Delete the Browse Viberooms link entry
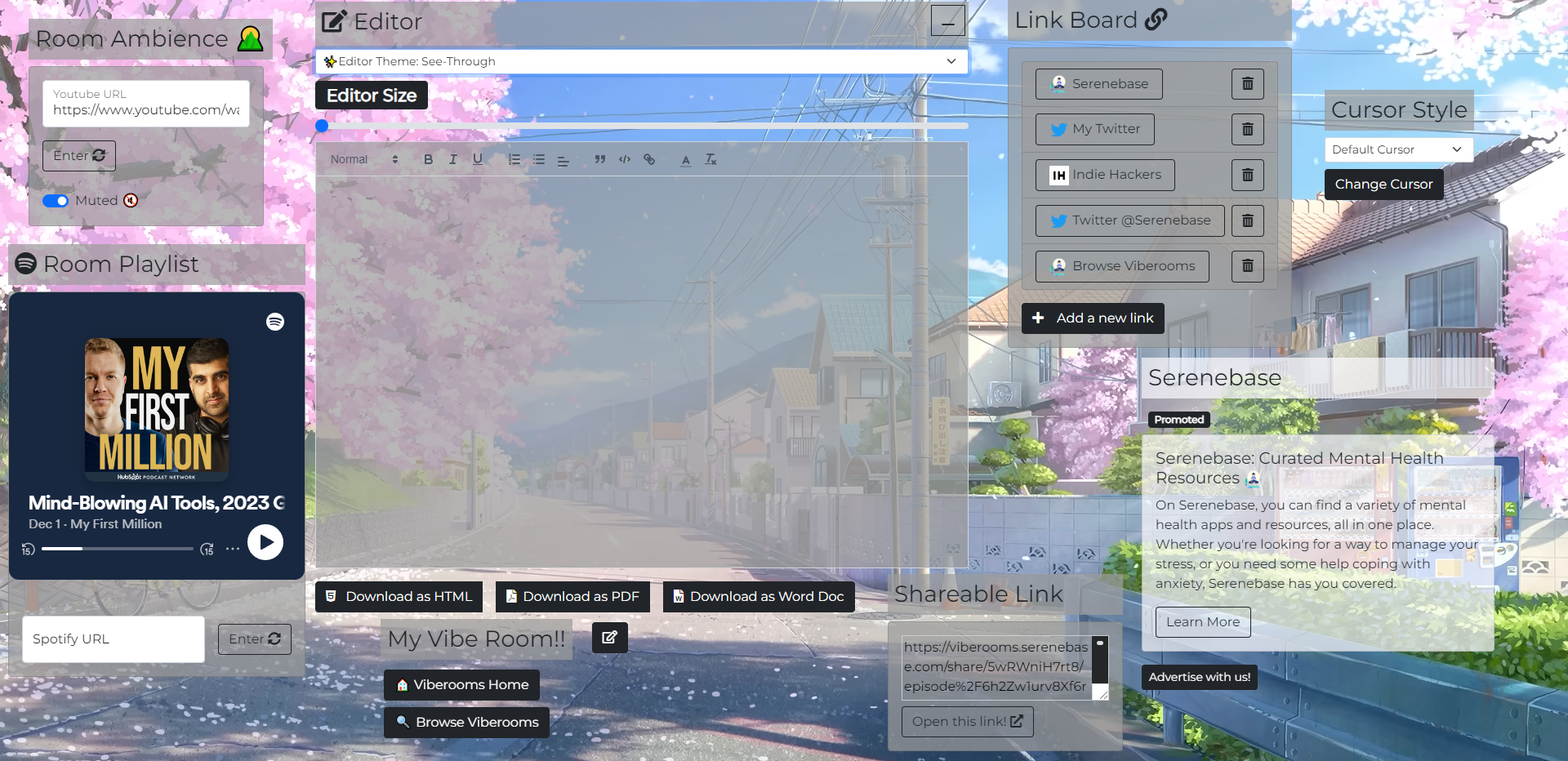1568x761 pixels. pos(1247,266)
